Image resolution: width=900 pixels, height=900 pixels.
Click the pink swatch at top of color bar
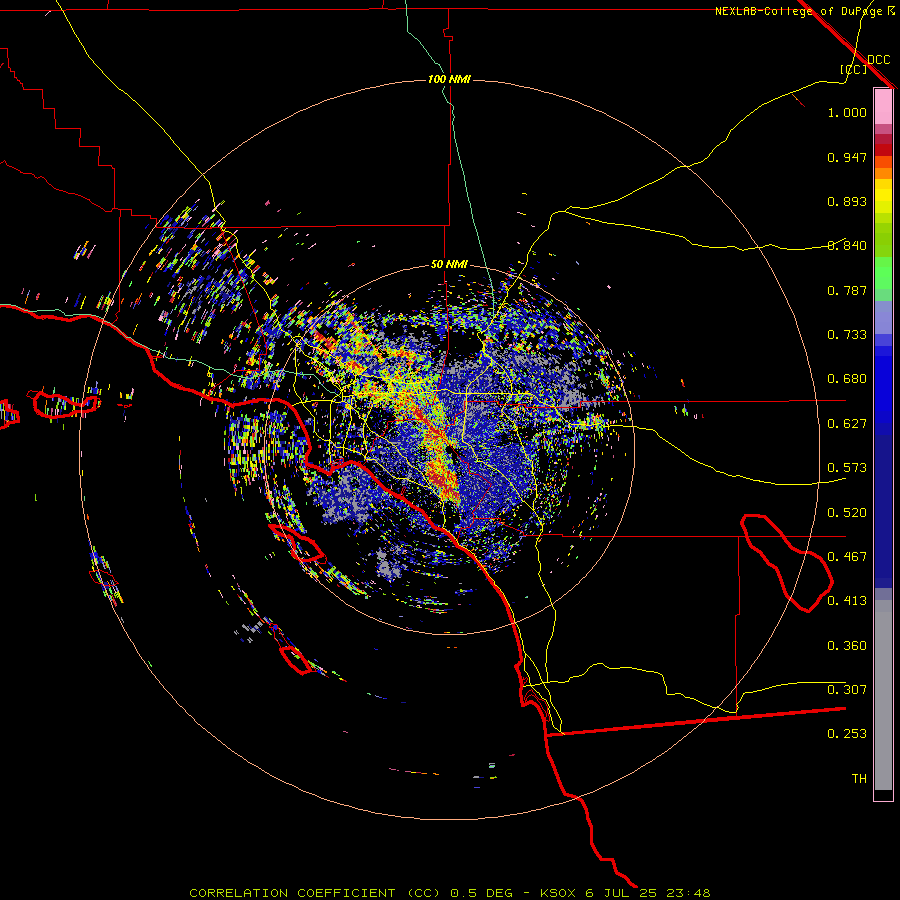coord(883,107)
